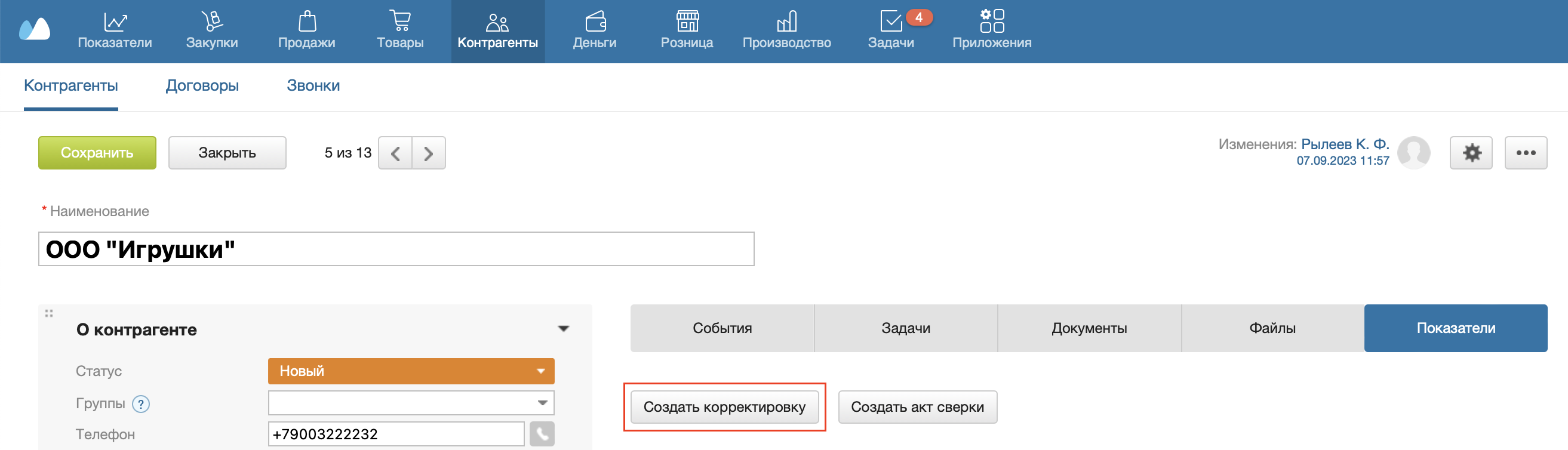Click the "5 из 13" counter text

pos(348,153)
